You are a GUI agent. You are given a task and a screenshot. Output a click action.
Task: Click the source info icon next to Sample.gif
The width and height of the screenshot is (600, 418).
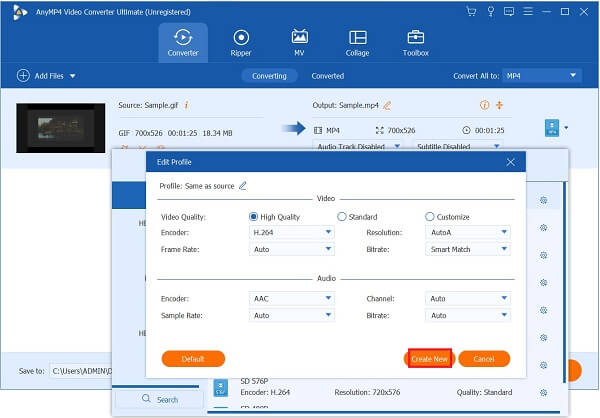(x=186, y=105)
